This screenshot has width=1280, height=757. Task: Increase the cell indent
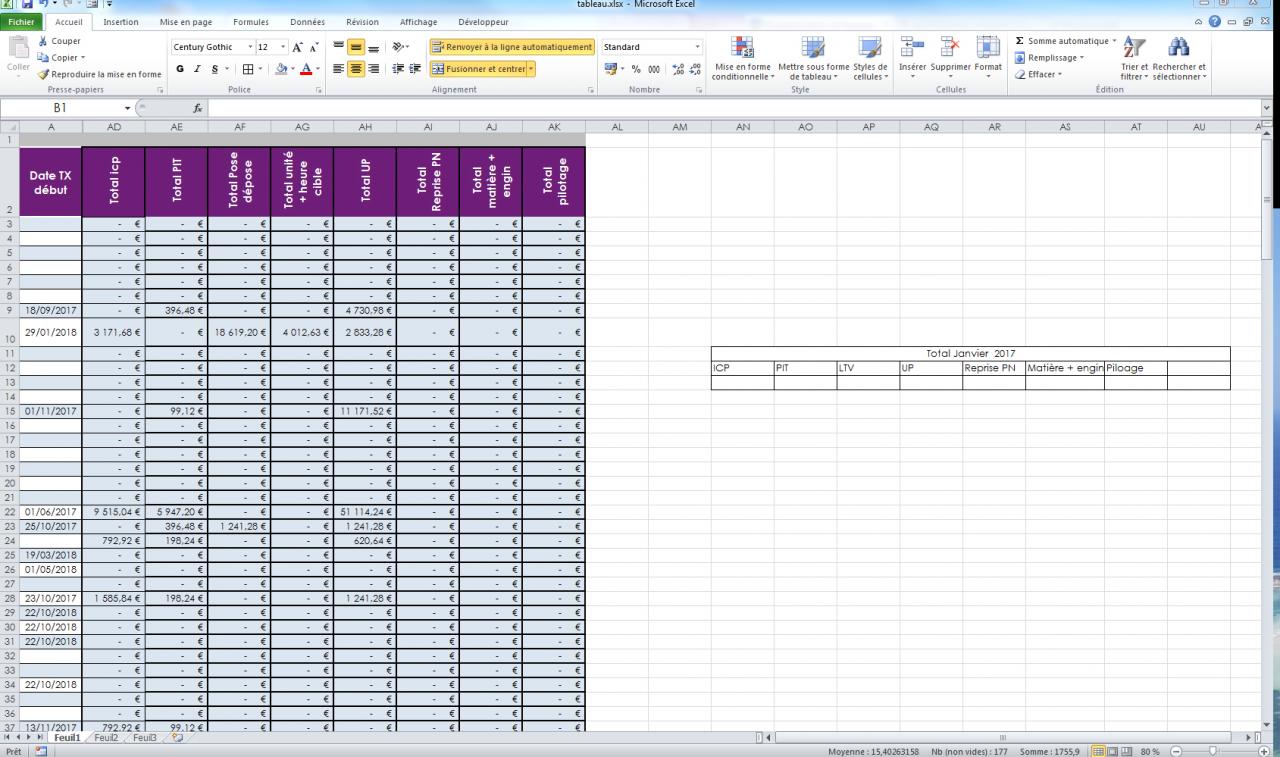click(413, 69)
